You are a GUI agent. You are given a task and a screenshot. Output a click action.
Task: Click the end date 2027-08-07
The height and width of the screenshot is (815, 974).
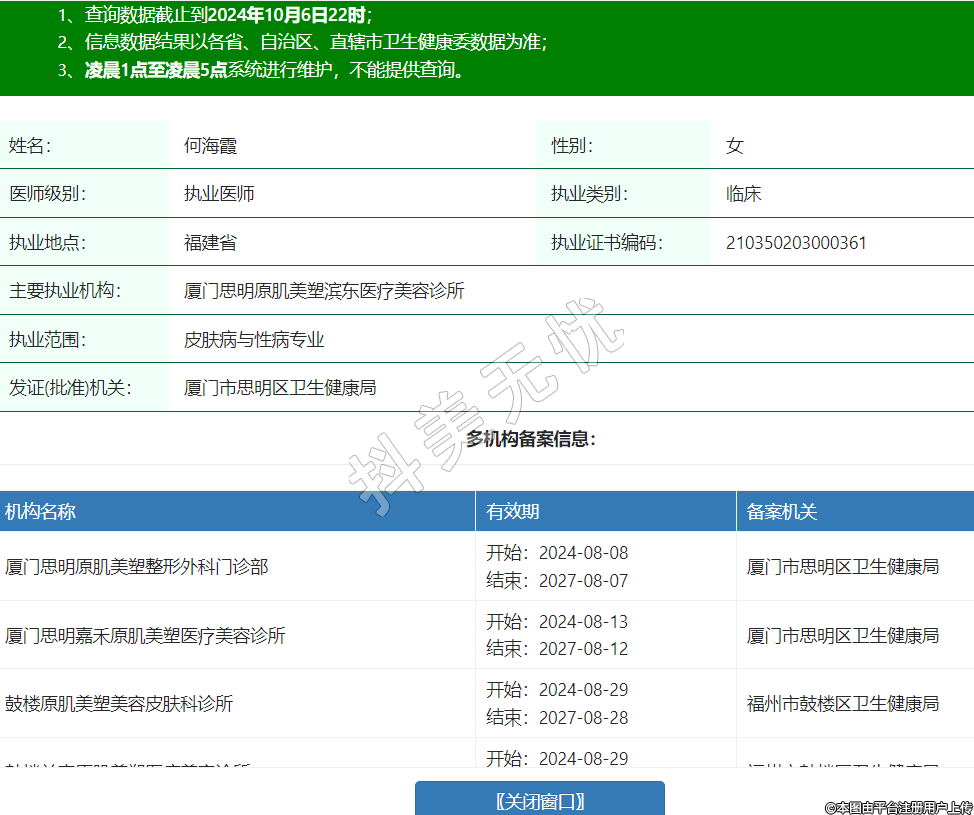pos(583,581)
